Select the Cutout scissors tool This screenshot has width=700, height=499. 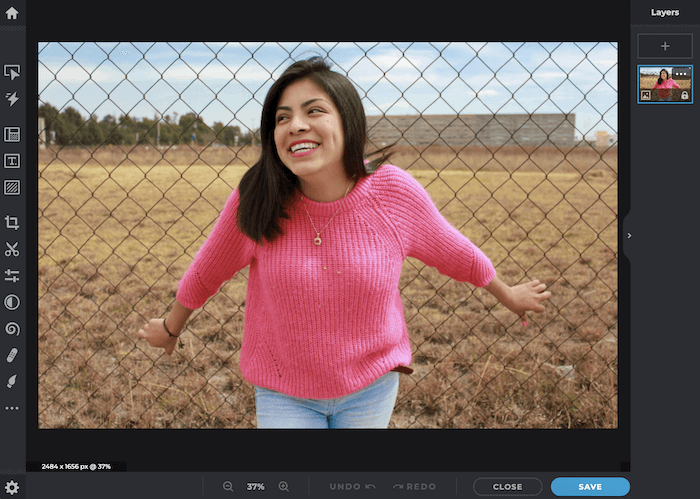[x=12, y=249]
